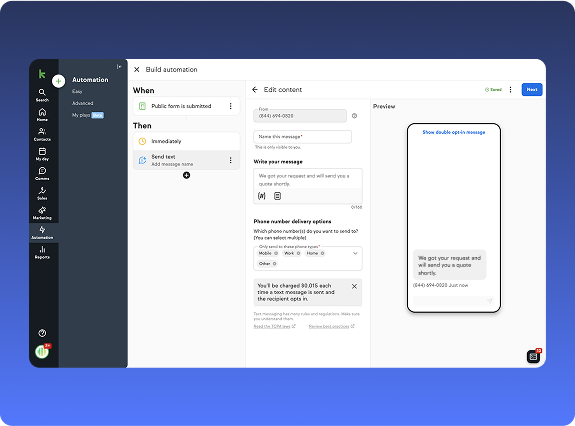Select the Easy automation menu item

pos(77,91)
